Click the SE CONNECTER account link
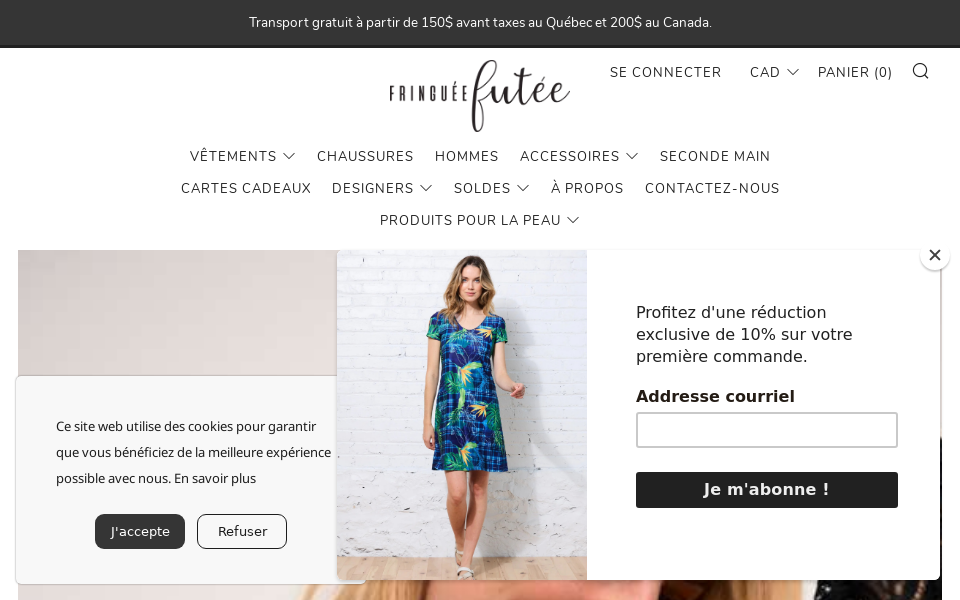 pos(665,72)
